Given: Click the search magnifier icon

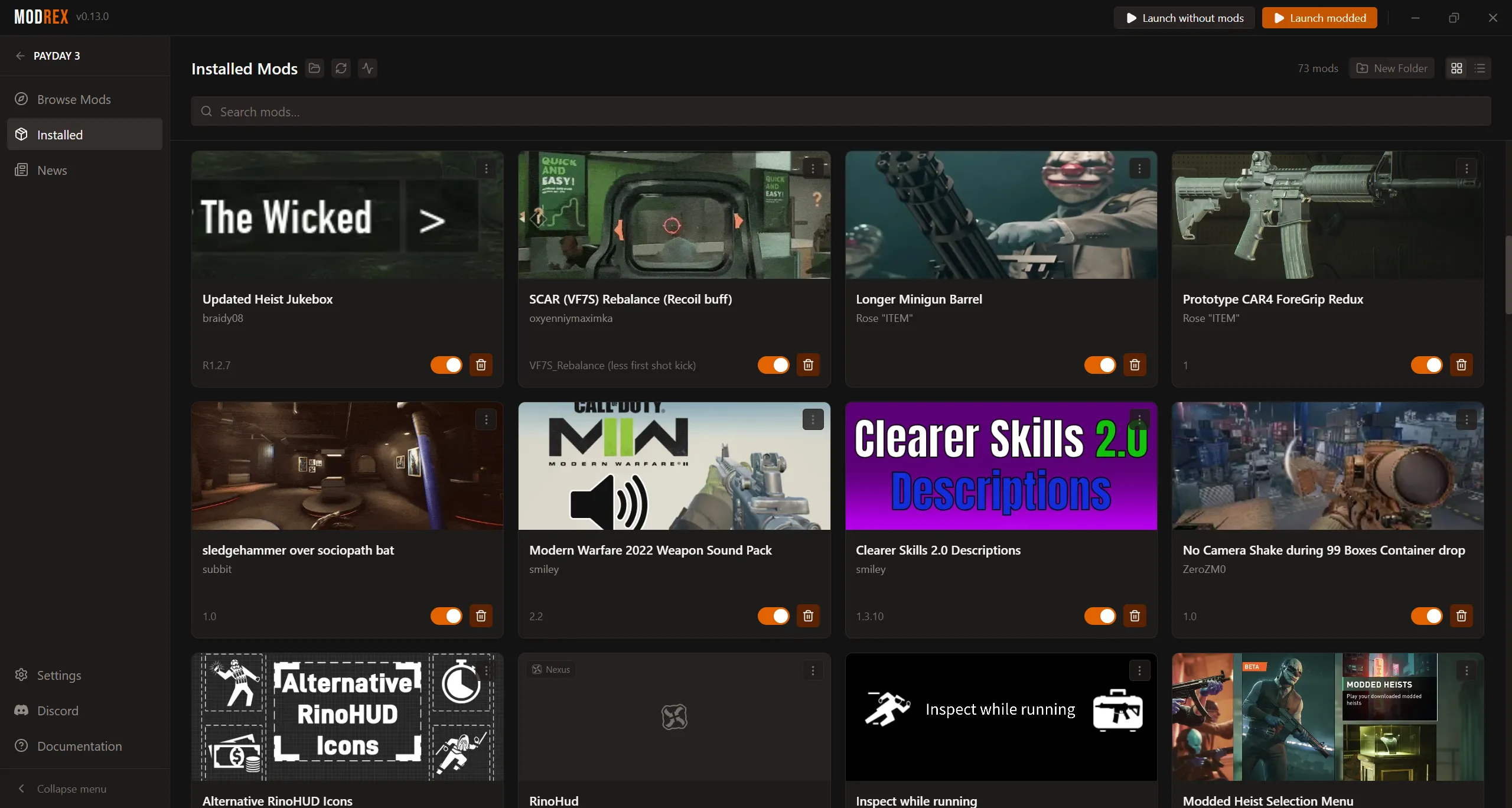Looking at the screenshot, I should 206,112.
